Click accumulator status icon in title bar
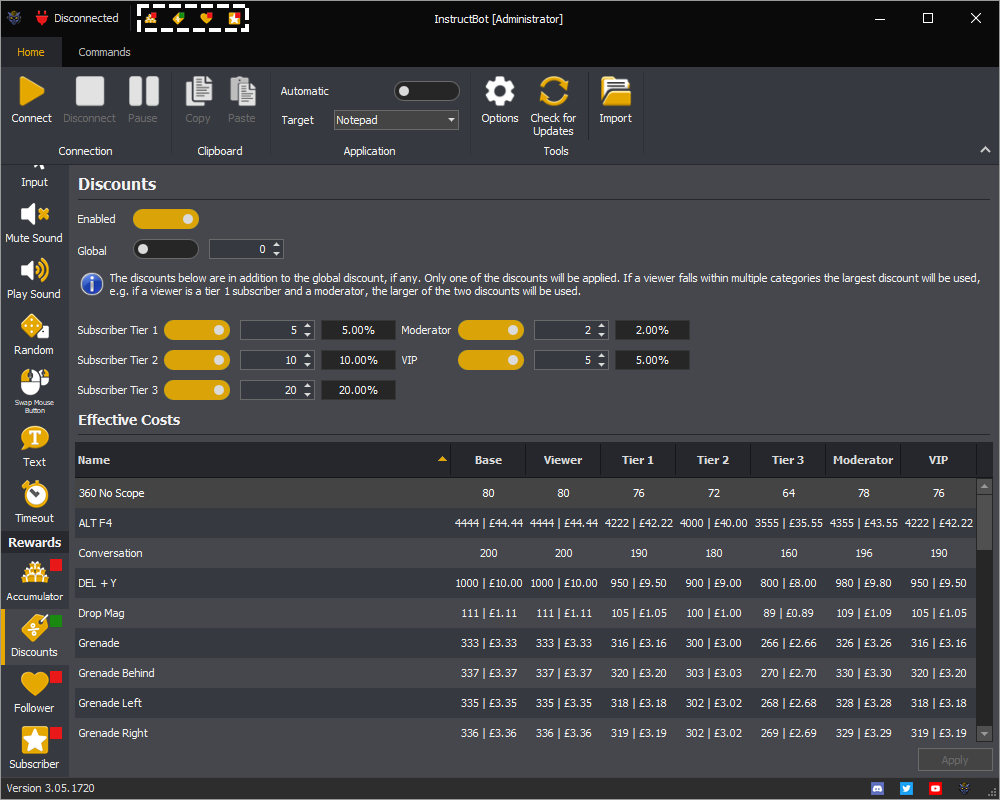Viewport: 1000px width, 800px height. click(x=151, y=18)
